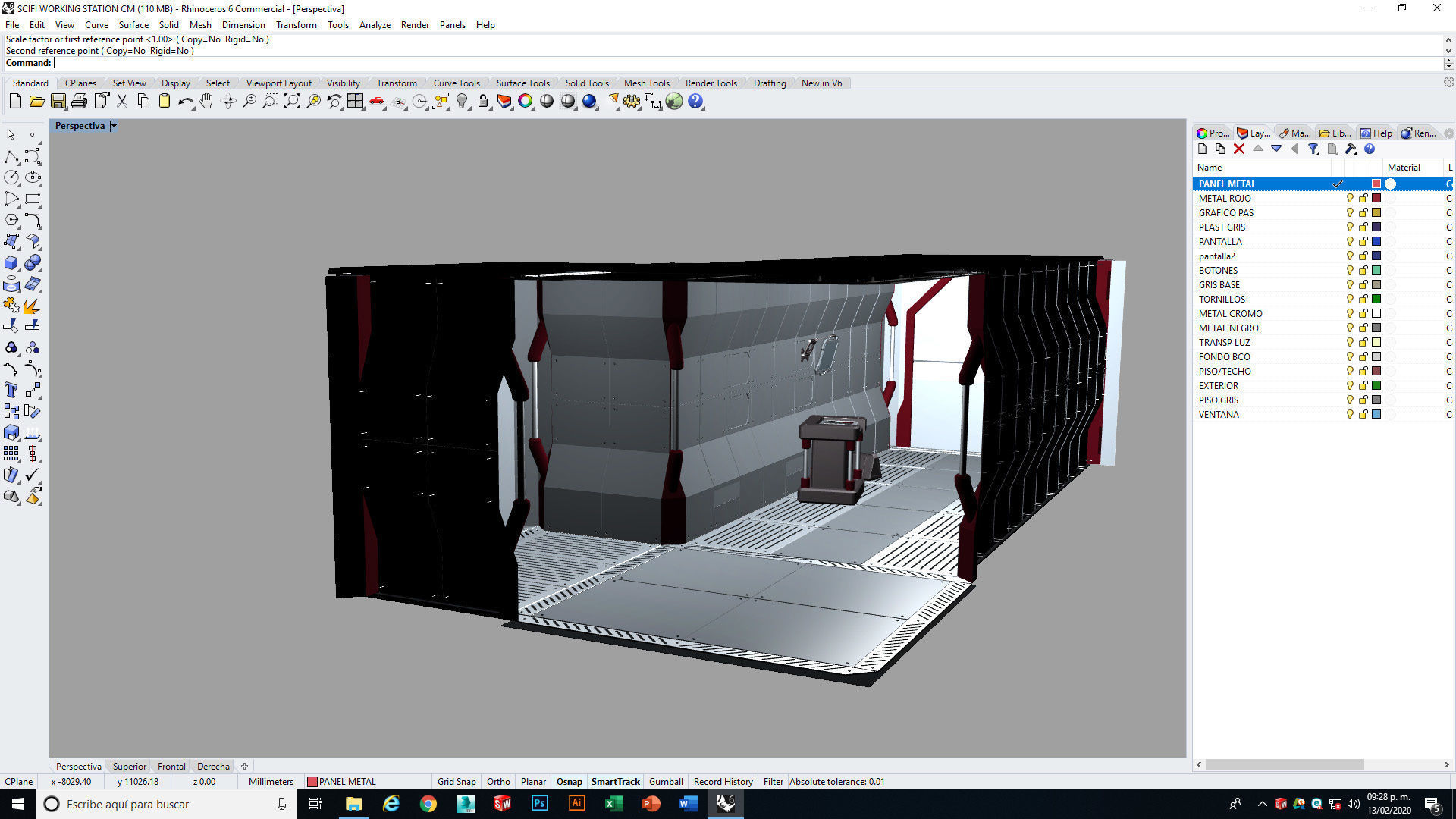Toggle Gumball in status bar
The height and width of the screenshot is (819, 1456).
tap(666, 782)
